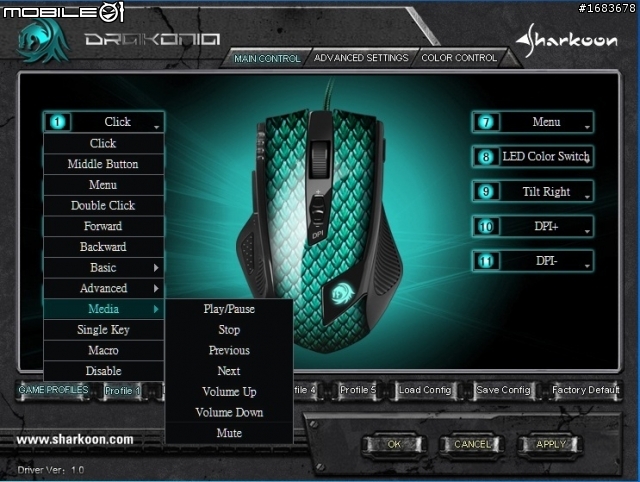Choose Single Key option
Image resolution: width=640 pixels, height=482 pixels.
click(x=104, y=330)
